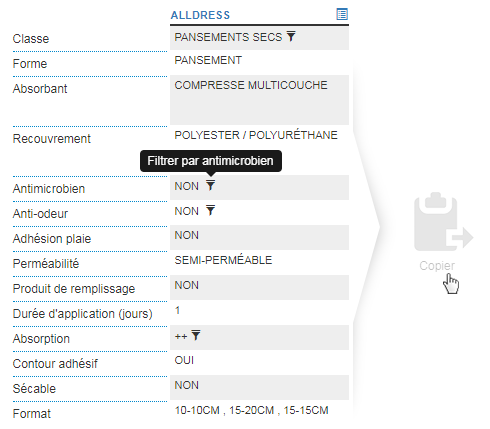Filter by Anti-odeur NON value

pos(210,210)
